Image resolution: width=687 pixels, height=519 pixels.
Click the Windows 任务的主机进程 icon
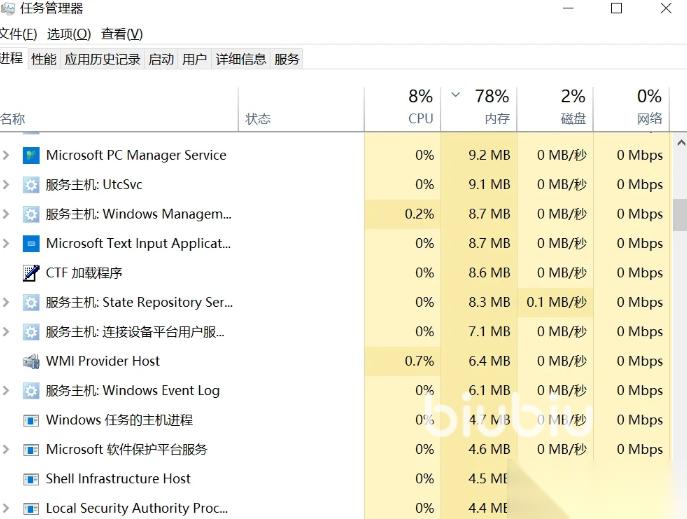click(31, 420)
